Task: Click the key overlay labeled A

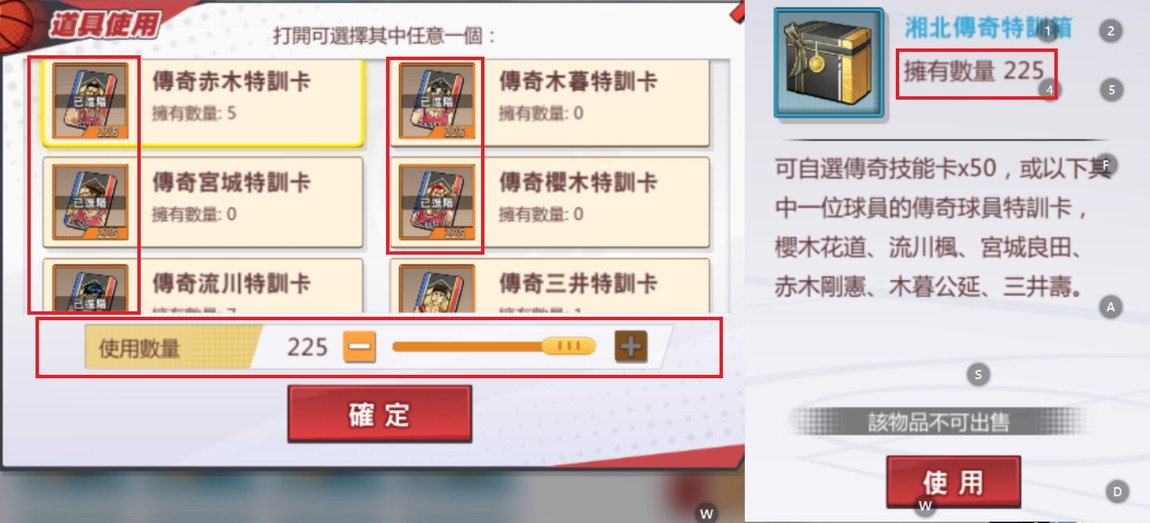Action: point(1110,307)
